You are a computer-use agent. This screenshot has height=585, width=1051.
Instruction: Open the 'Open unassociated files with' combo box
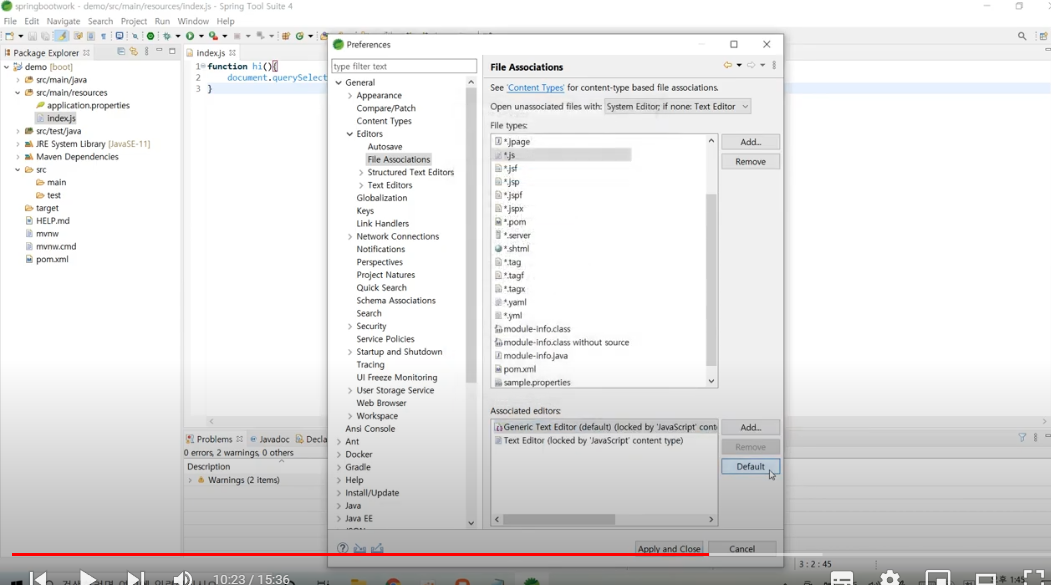pos(677,107)
